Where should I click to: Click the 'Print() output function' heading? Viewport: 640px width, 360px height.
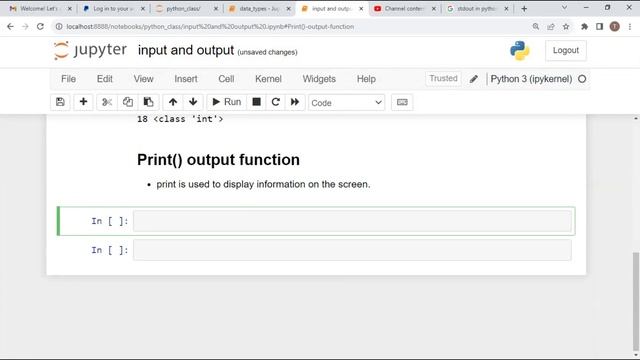pyautogui.click(x=218, y=160)
